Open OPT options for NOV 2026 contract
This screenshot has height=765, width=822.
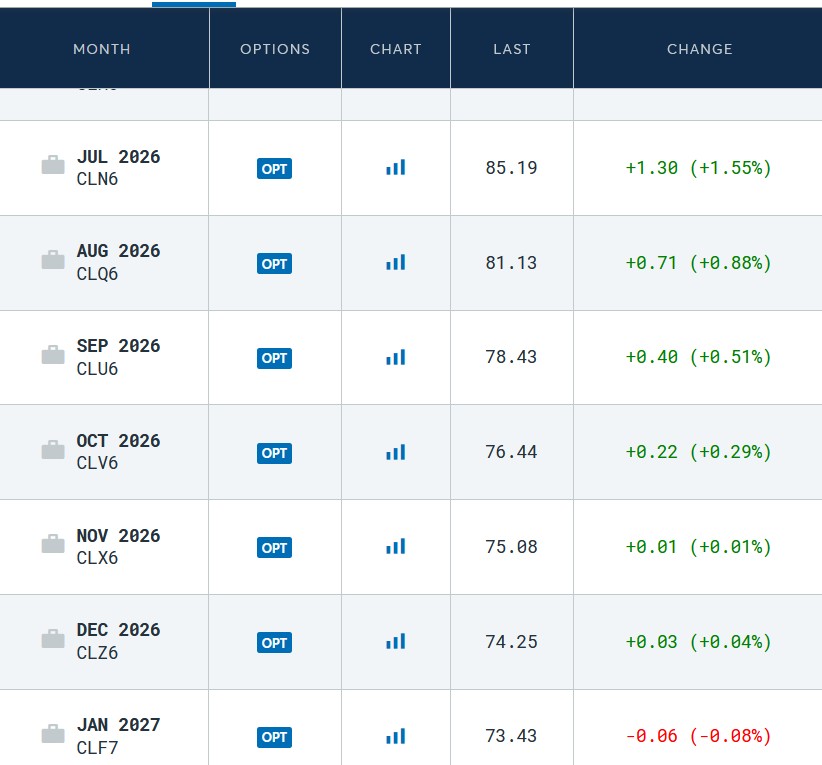click(274, 548)
